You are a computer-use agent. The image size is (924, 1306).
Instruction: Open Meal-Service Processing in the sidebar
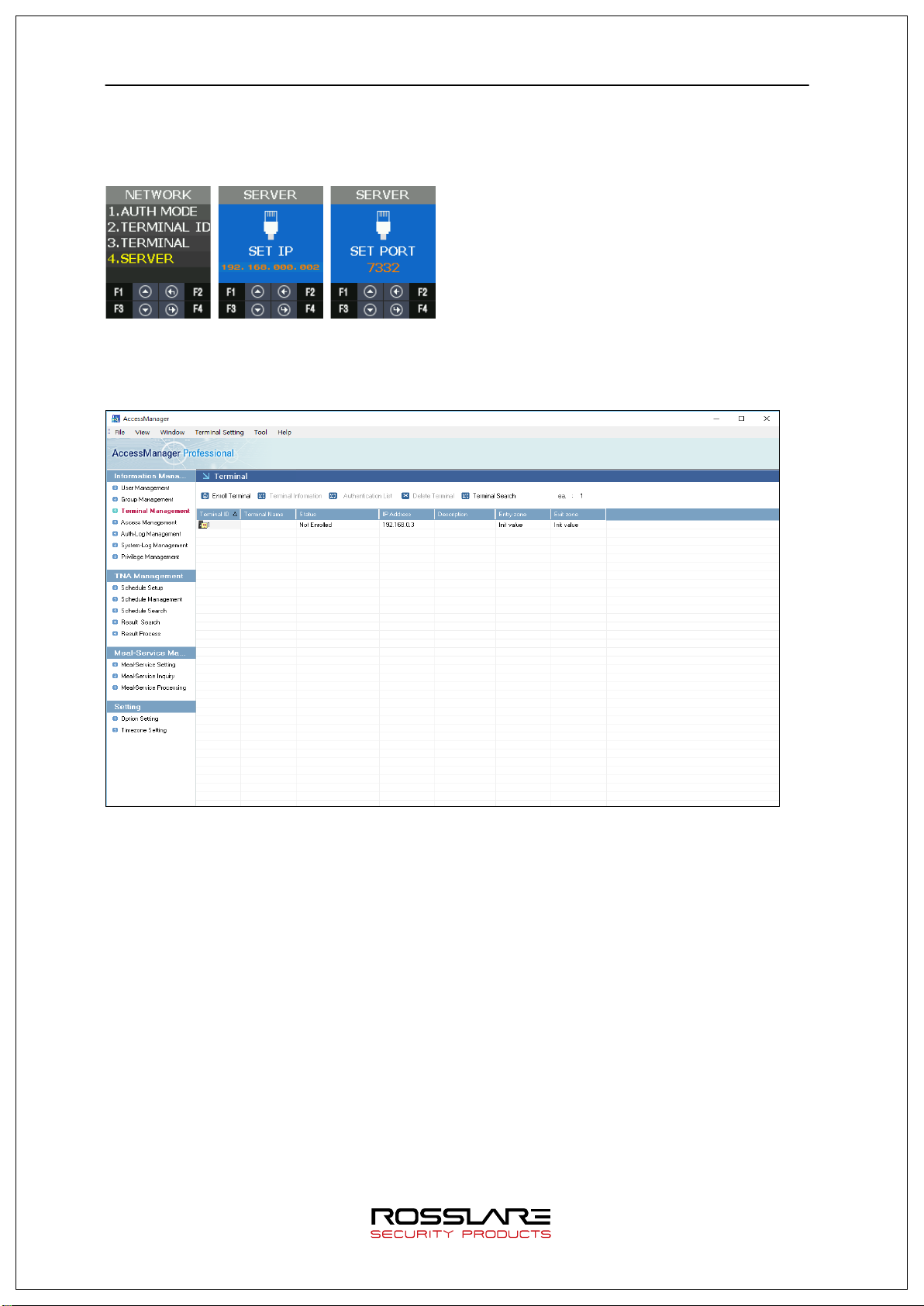click(x=153, y=688)
